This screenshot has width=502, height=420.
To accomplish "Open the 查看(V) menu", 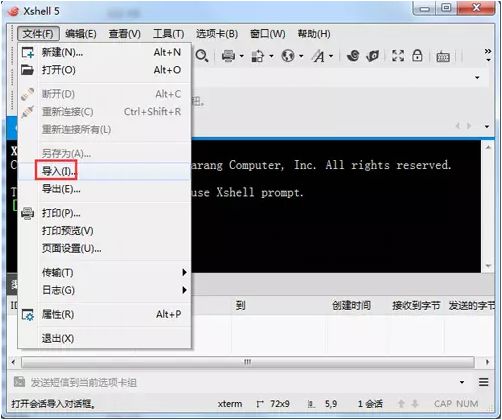I will 125,34.
